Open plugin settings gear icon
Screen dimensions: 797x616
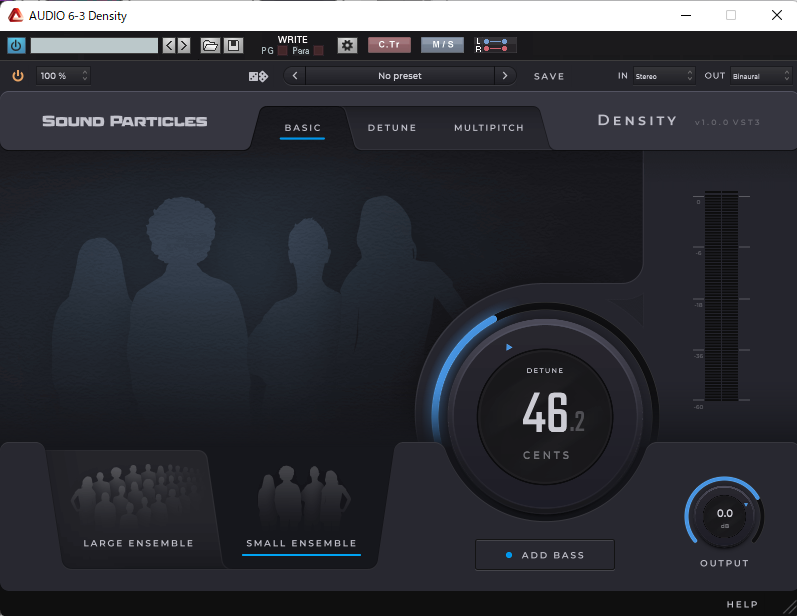[347, 45]
